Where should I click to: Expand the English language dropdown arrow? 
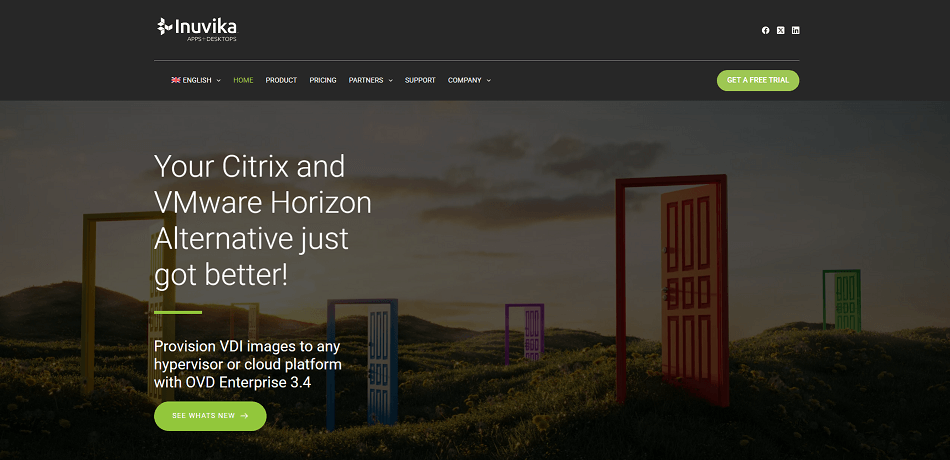pos(219,81)
